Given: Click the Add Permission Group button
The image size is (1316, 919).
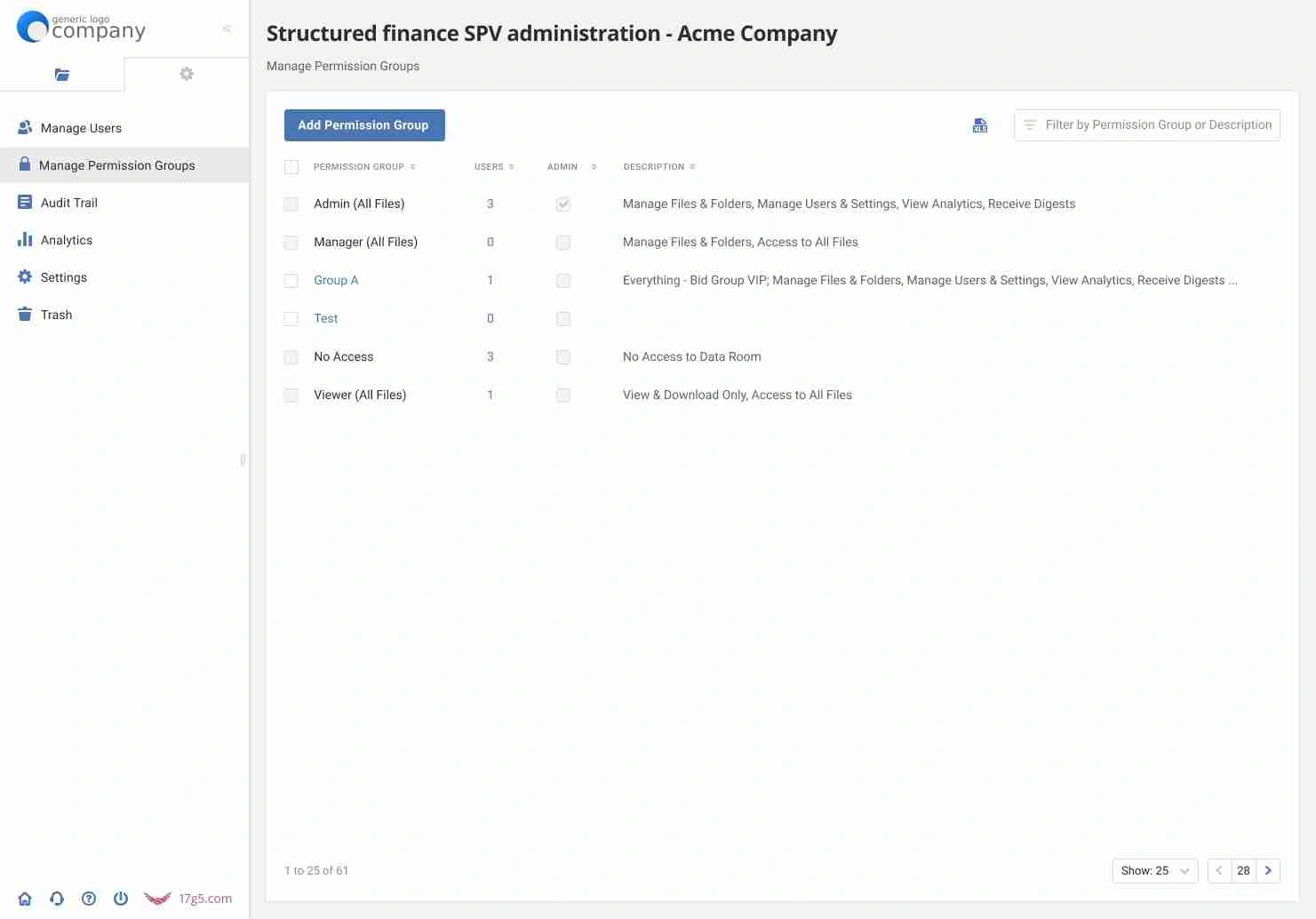Looking at the screenshot, I should coord(364,125).
